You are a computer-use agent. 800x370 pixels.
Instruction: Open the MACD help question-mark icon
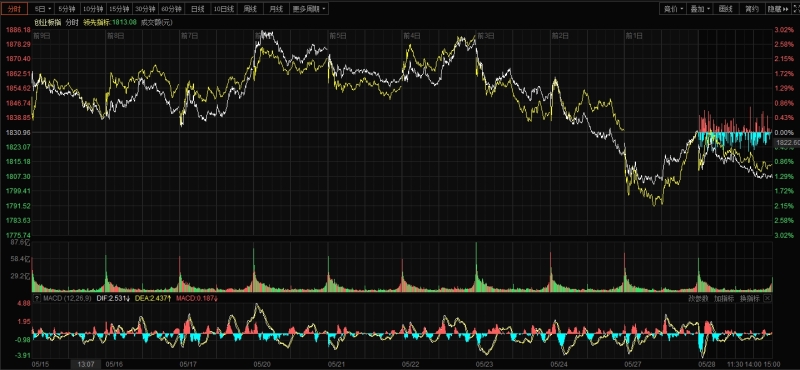tap(37, 298)
